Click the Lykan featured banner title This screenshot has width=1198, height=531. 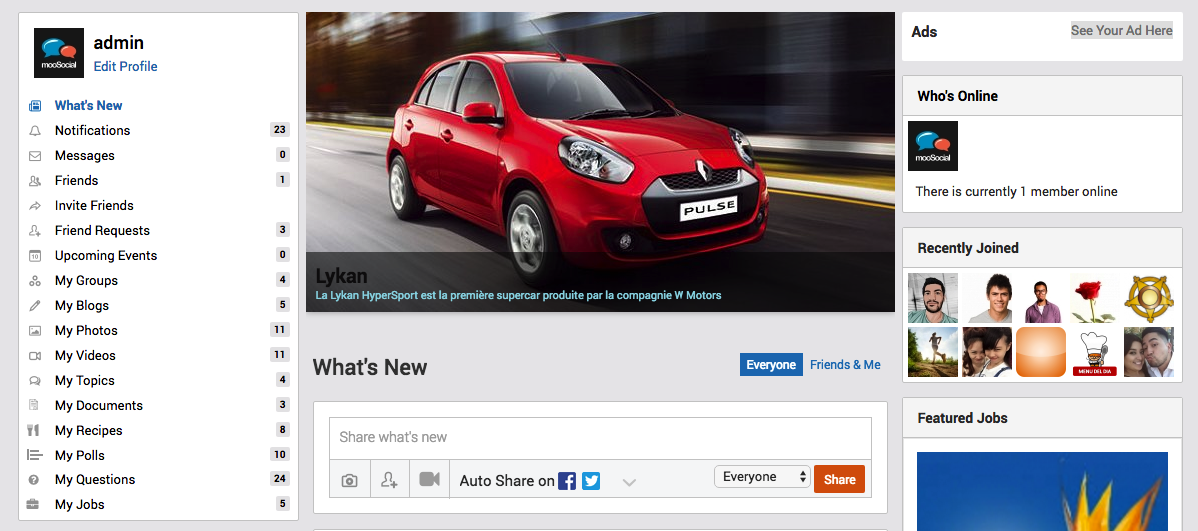342,277
